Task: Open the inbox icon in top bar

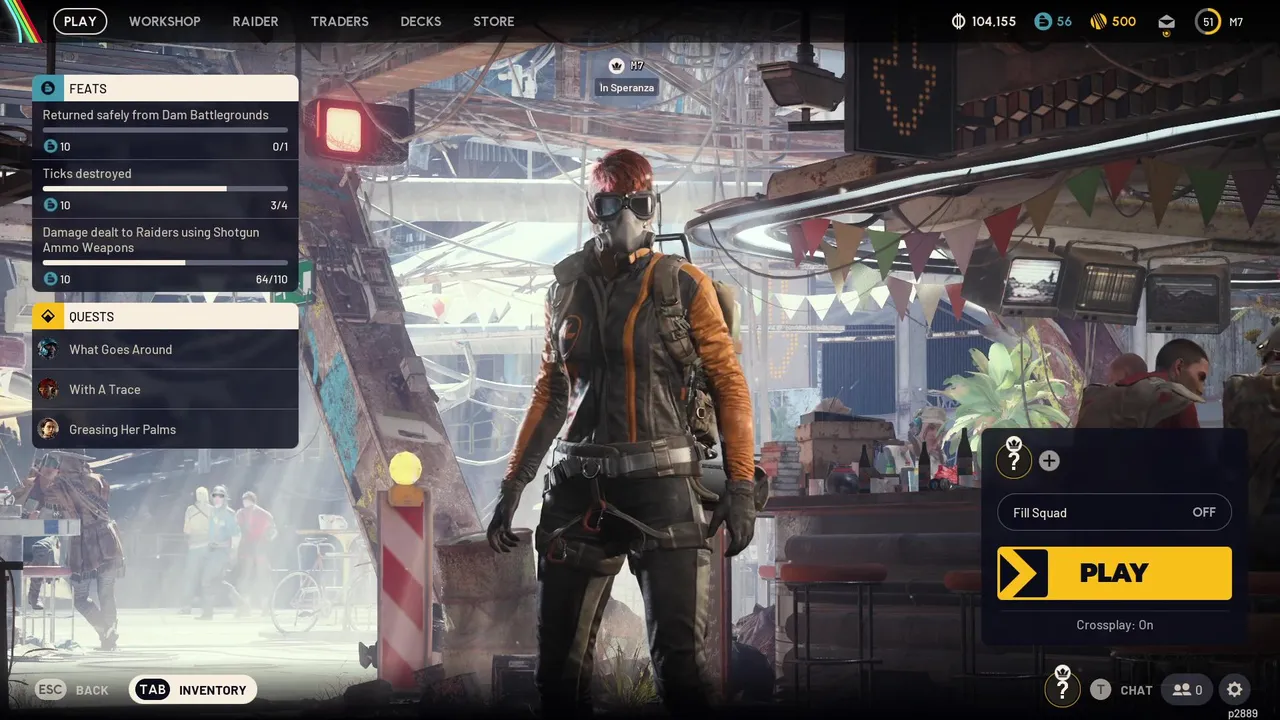Action: tap(1166, 22)
